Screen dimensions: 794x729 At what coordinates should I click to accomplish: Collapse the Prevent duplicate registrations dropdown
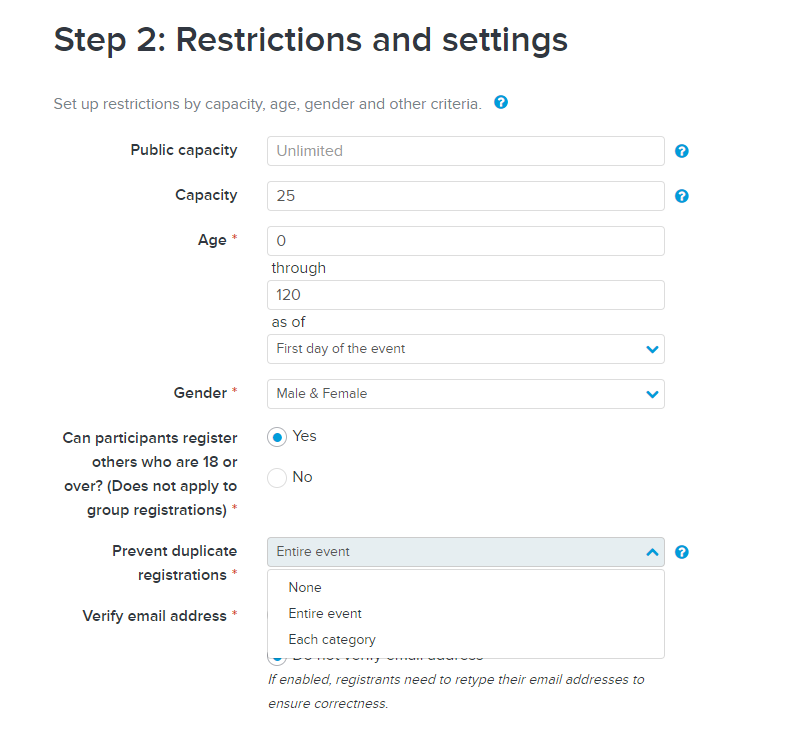[465, 552]
